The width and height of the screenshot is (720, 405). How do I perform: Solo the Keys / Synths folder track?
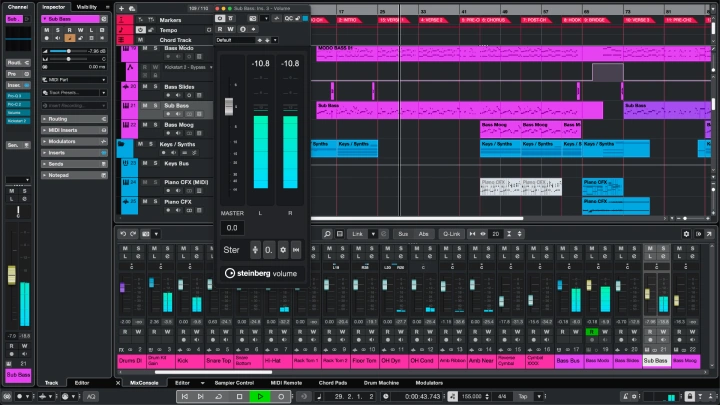[151, 144]
